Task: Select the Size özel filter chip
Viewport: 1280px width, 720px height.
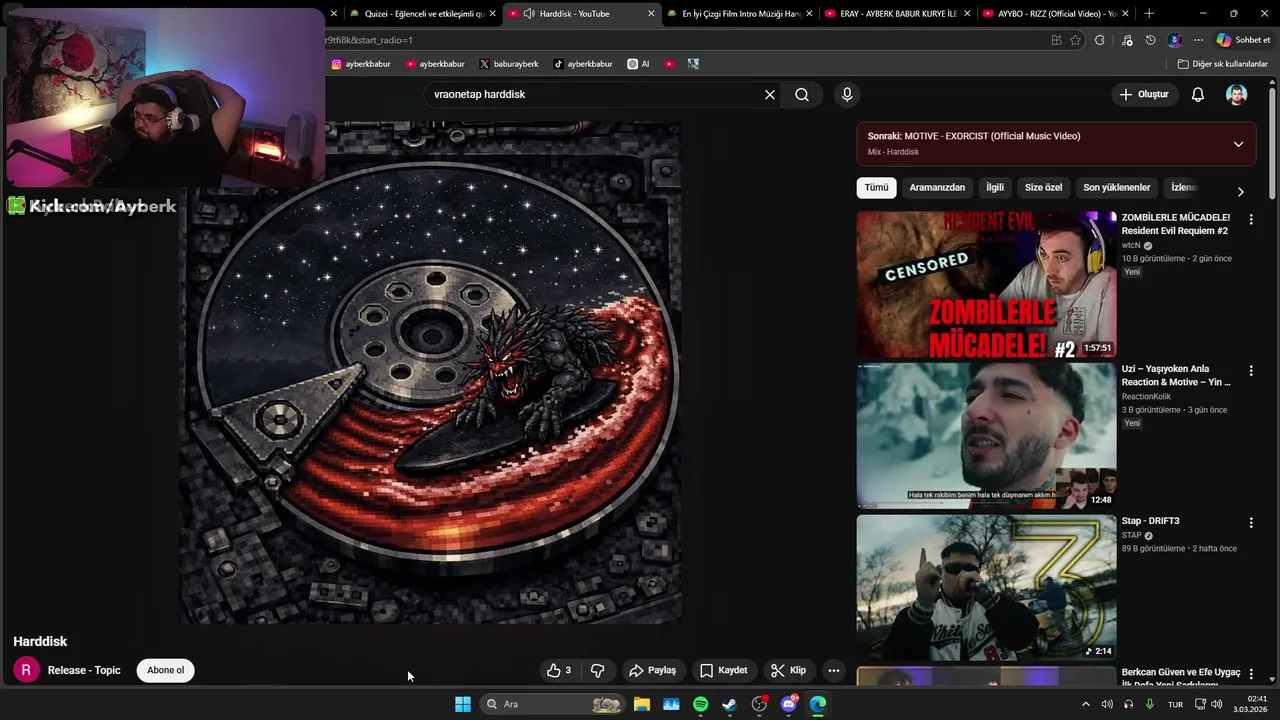Action: pyautogui.click(x=1043, y=188)
